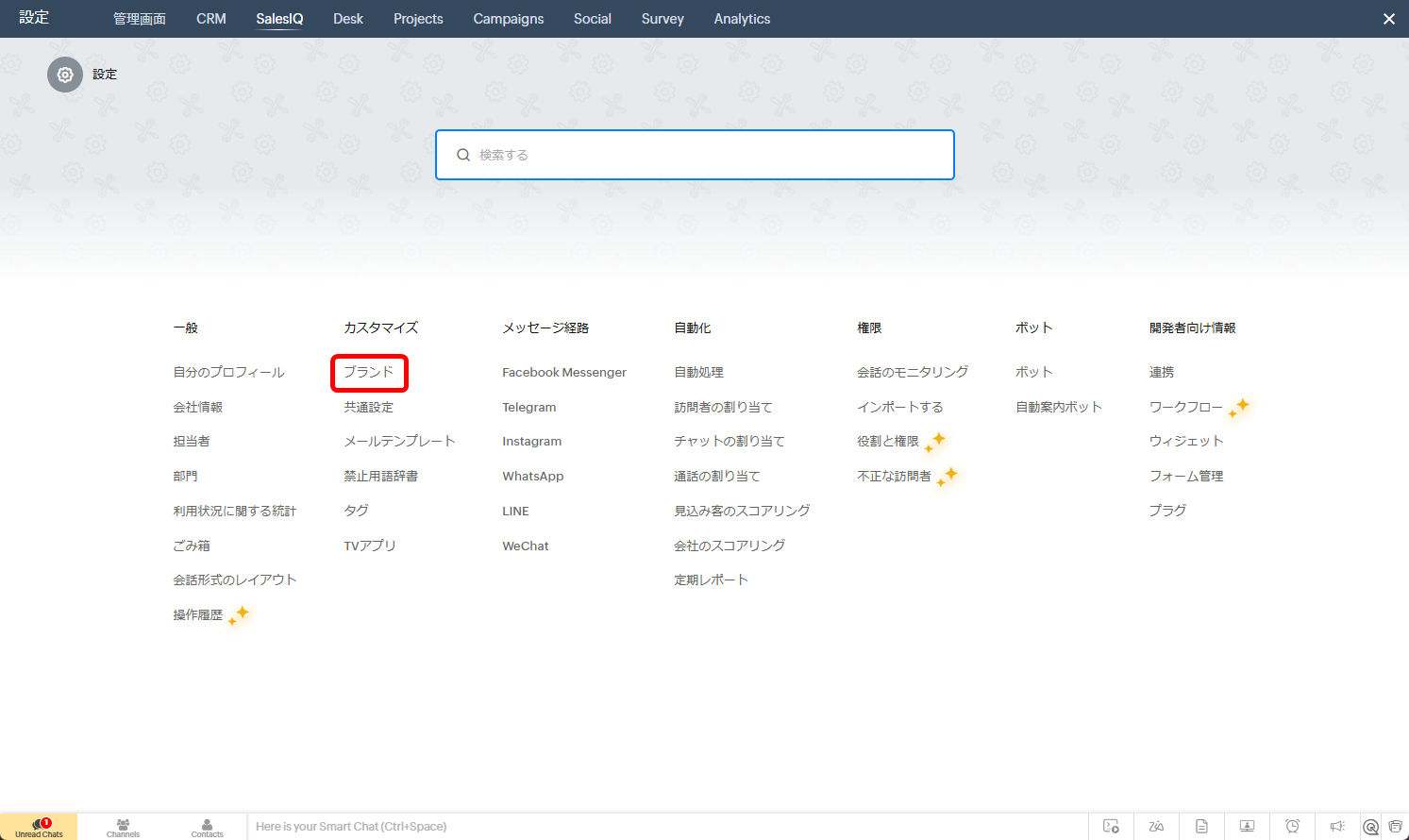This screenshot has height=840, width=1409.
Task: Open 自動案内ボット
Action: coord(1059,407)
